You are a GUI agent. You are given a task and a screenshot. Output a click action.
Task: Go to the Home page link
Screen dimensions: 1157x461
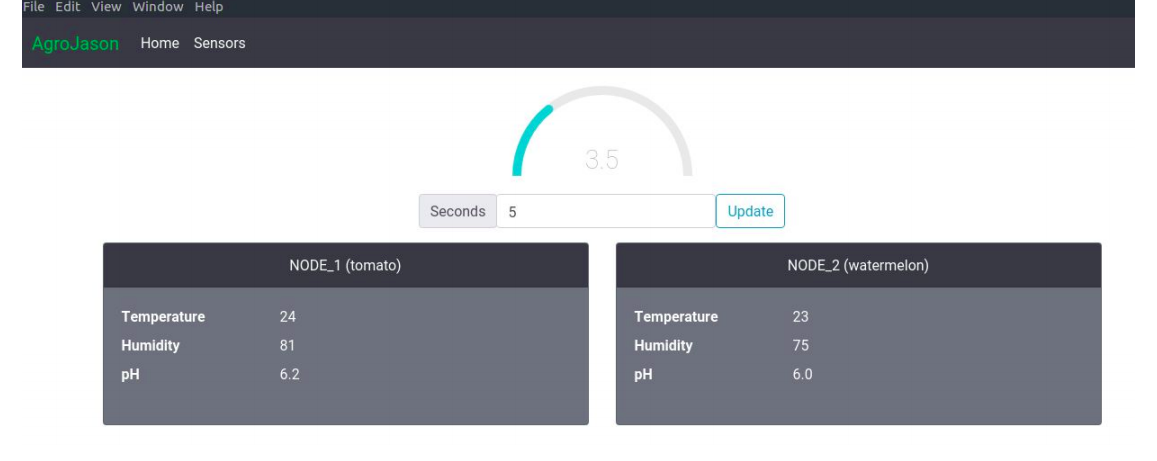tap(160, 44)
